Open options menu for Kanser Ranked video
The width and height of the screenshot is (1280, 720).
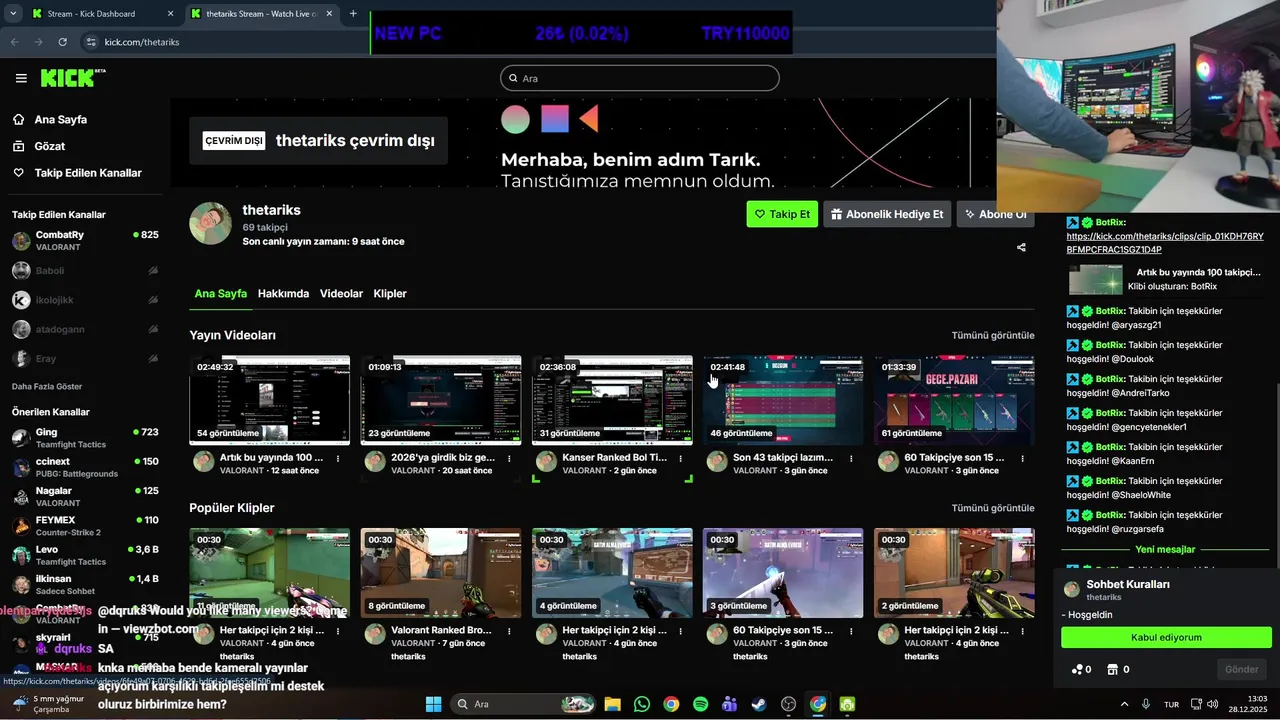(680, 458)
